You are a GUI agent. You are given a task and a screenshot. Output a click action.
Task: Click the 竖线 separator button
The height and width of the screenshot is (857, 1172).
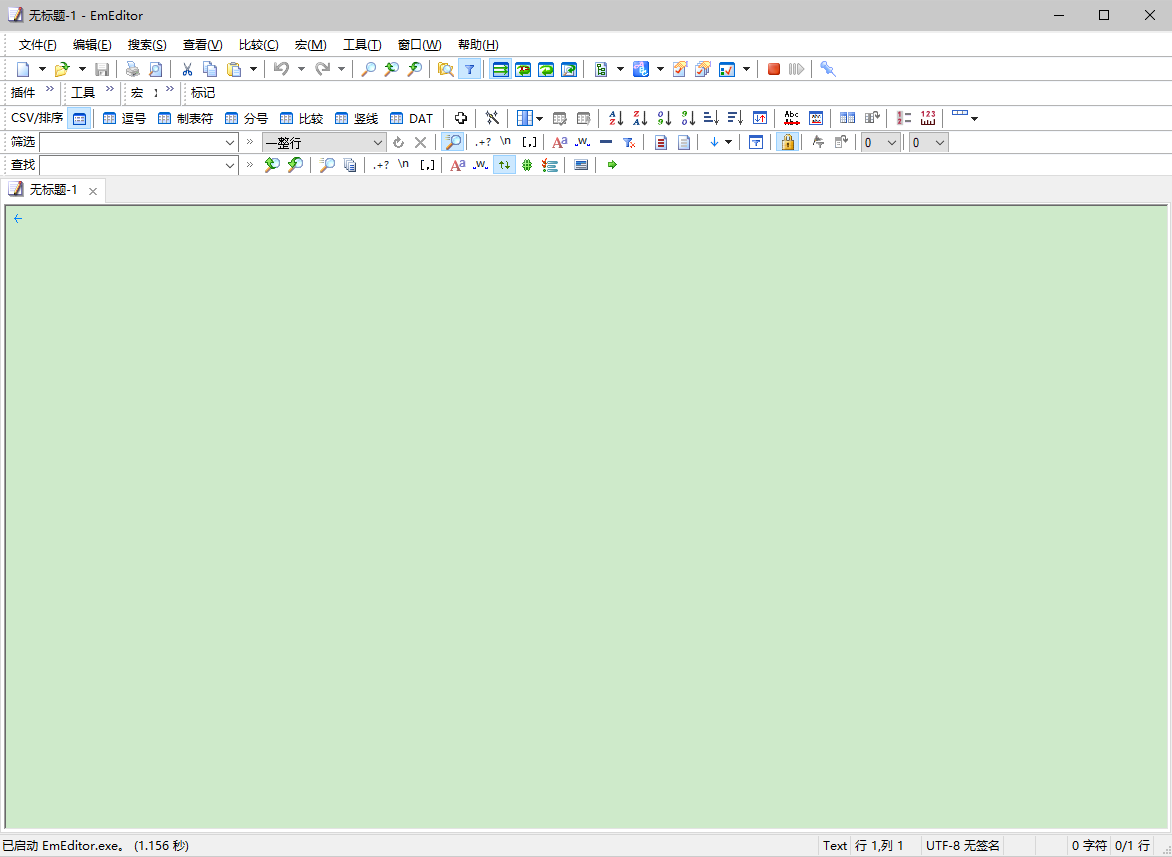click(357, 118)
